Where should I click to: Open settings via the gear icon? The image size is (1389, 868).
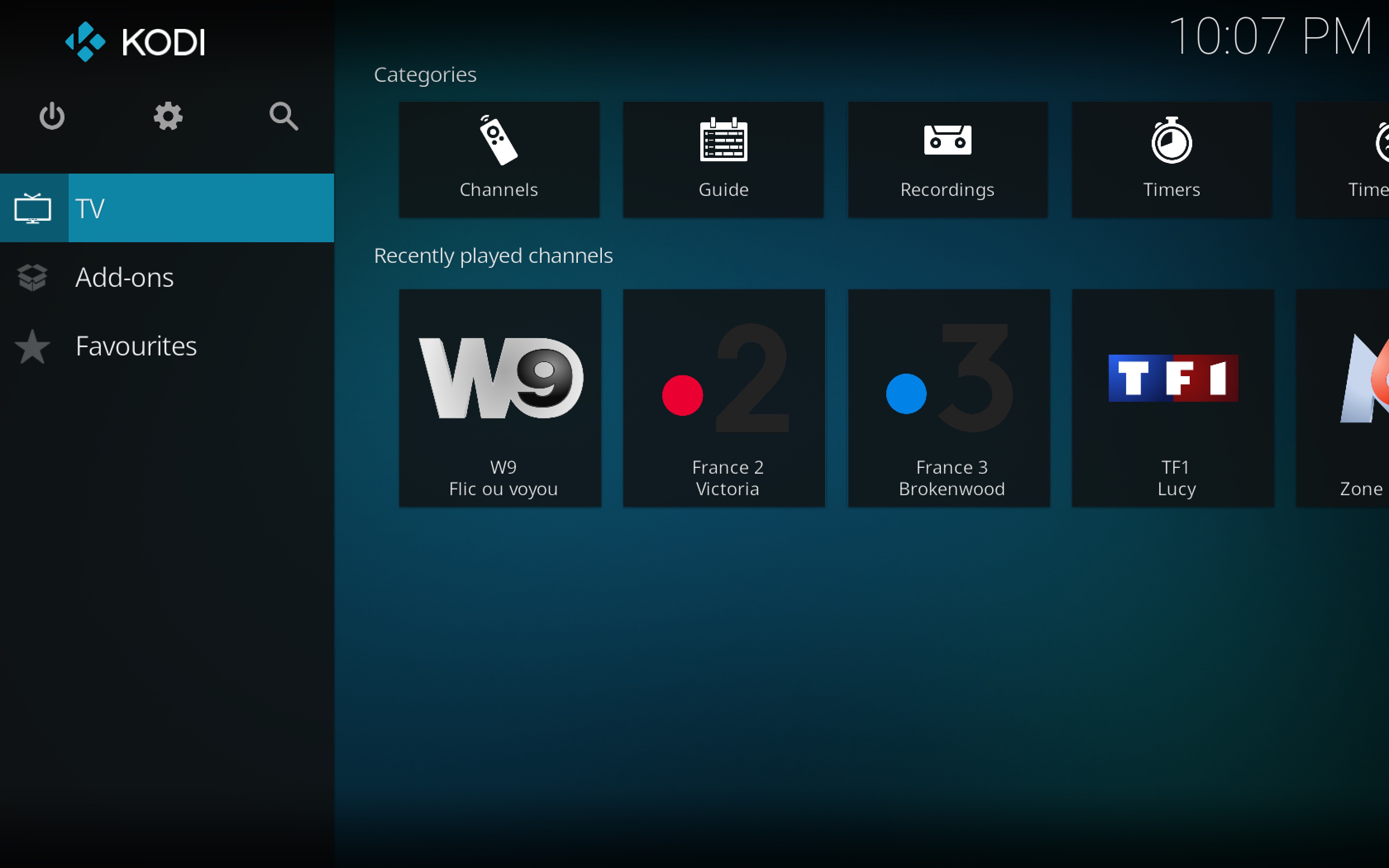(x=168, y=117)
